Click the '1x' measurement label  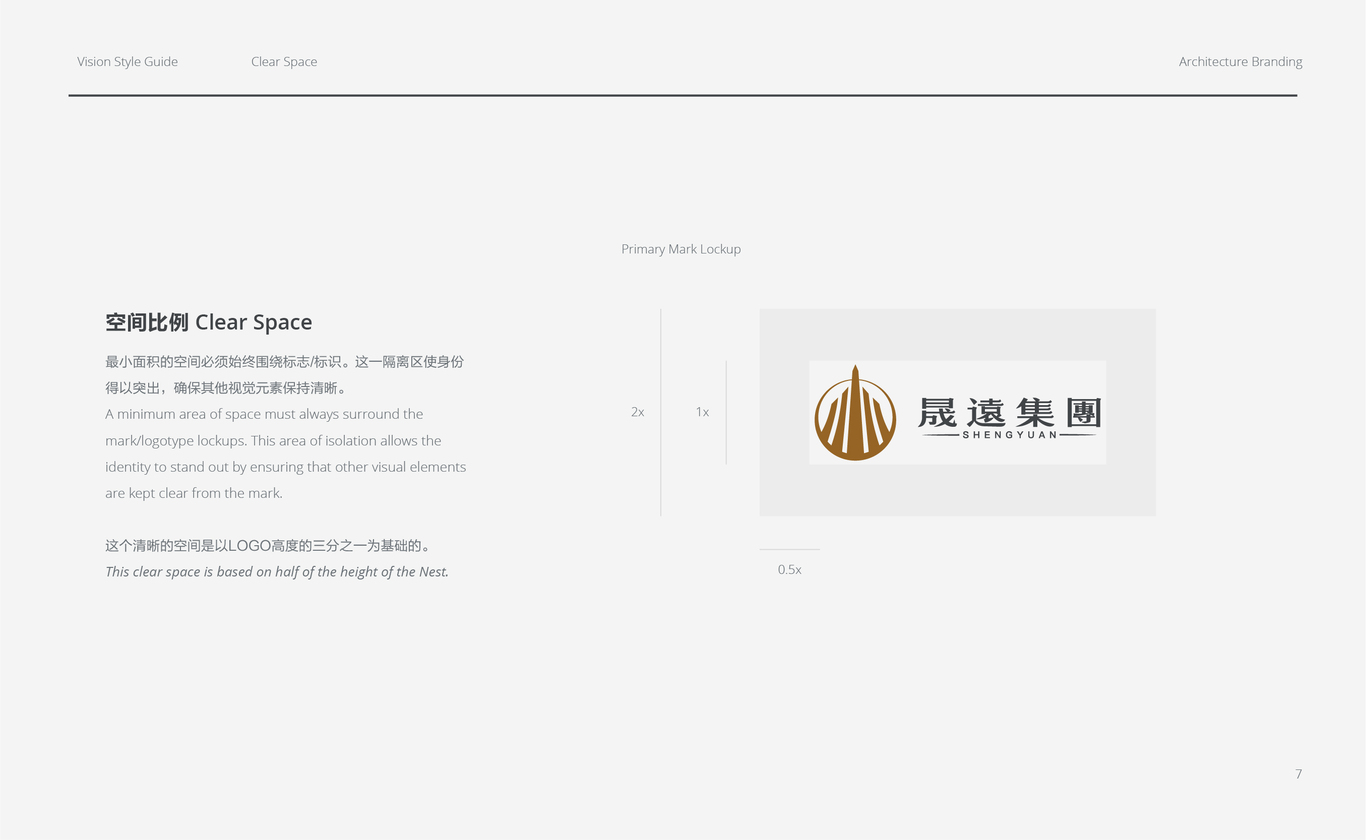[702, 412]
